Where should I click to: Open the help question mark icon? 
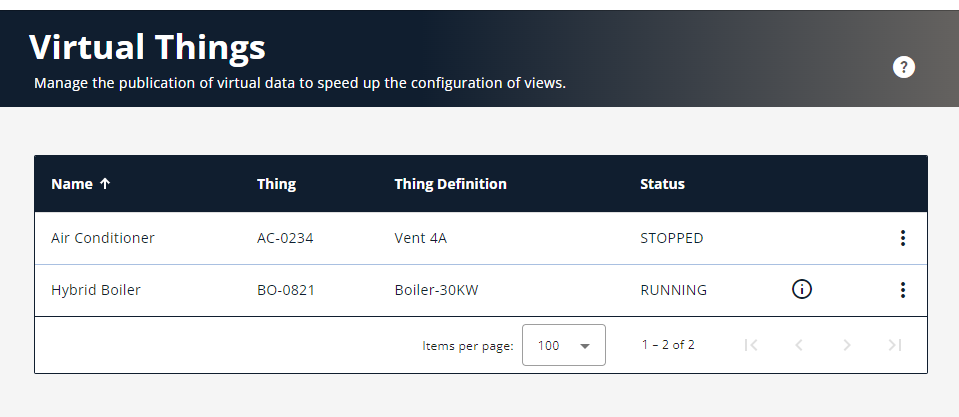point(904,67)
